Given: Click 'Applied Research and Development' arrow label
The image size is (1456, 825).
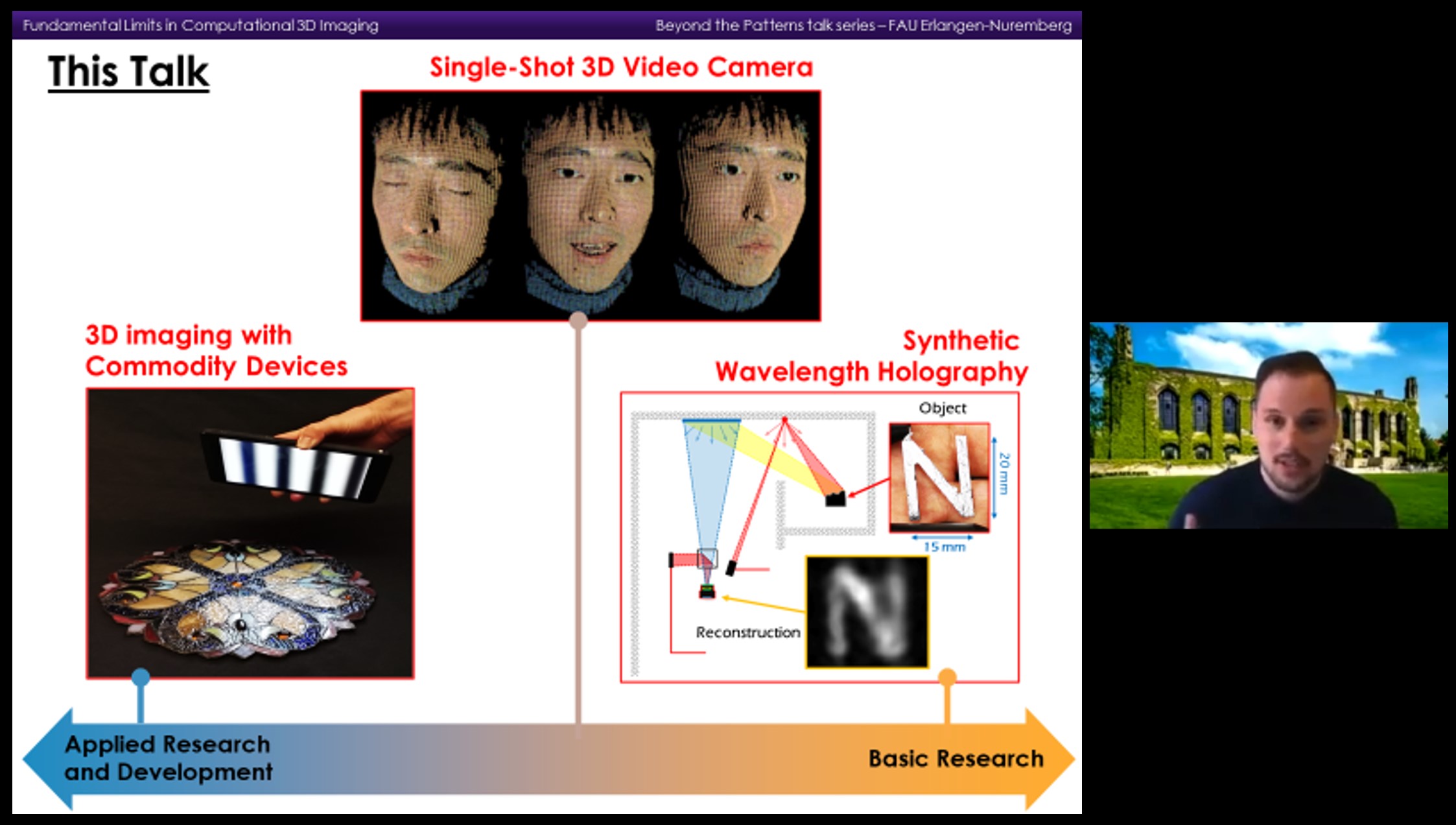Looking at the screenshot, I should pos(169,758).
